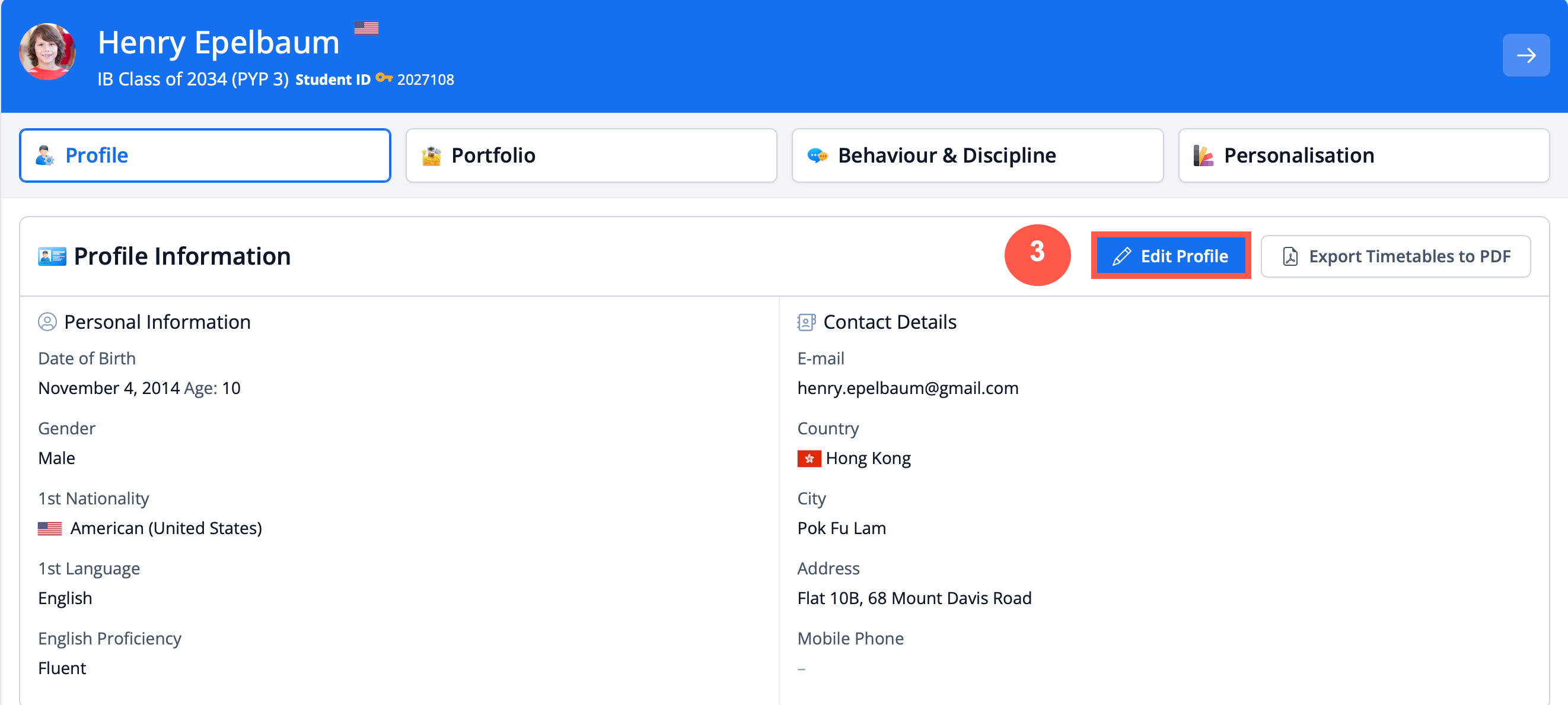Click the Profile Information ID card icon
Screen dimensions: 1568x705
52,256
